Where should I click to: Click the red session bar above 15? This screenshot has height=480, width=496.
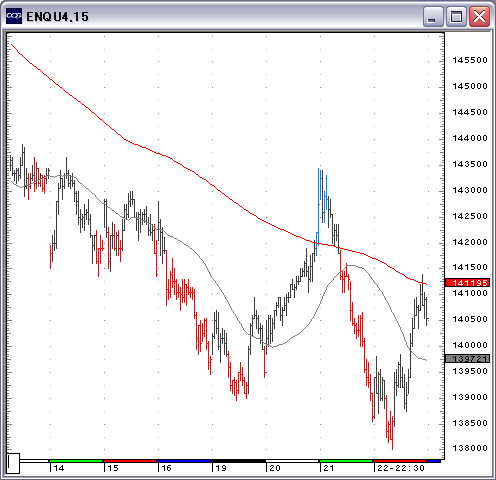[130, 461]
